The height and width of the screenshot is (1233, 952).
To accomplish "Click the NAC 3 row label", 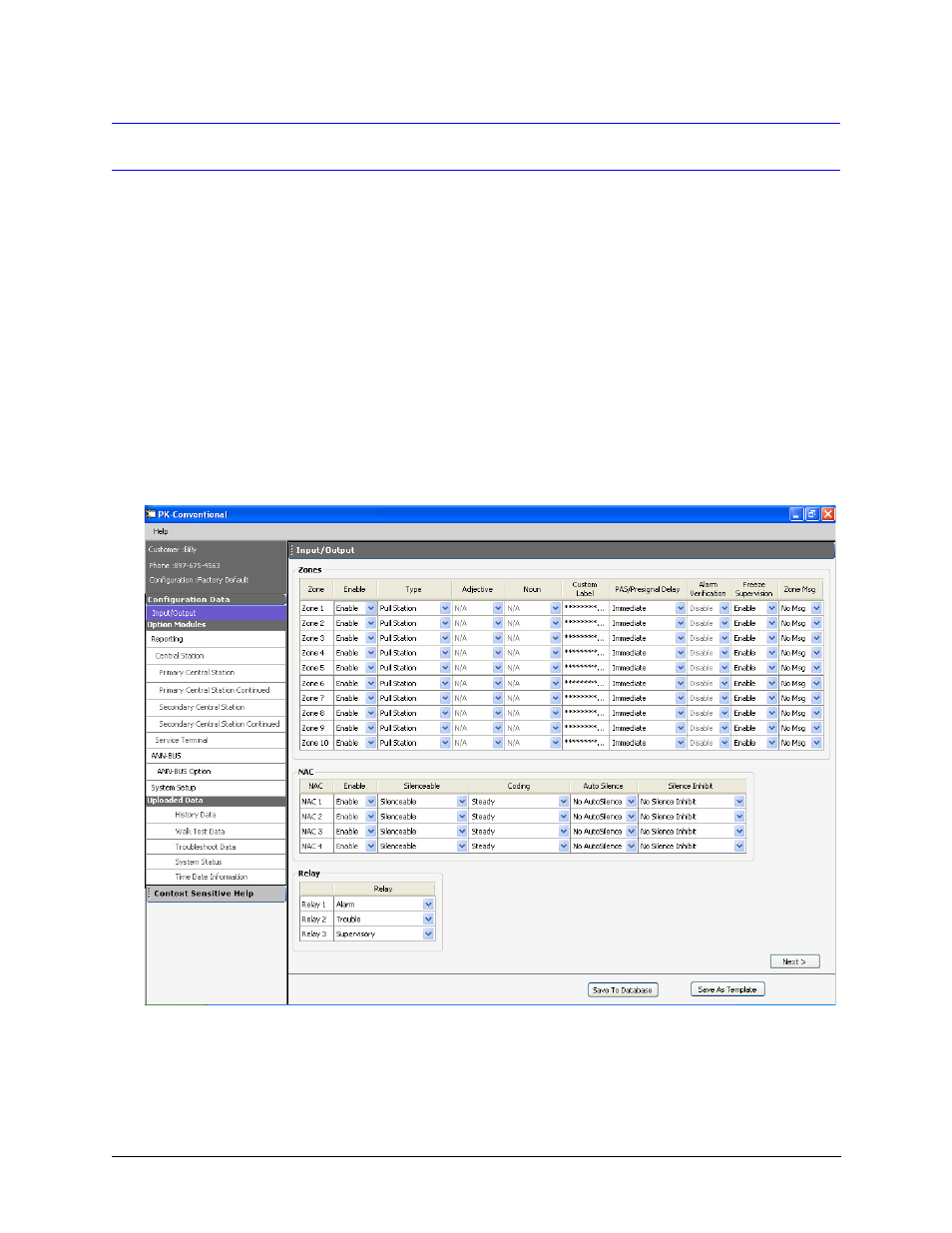I will click(x=315, y=832).
